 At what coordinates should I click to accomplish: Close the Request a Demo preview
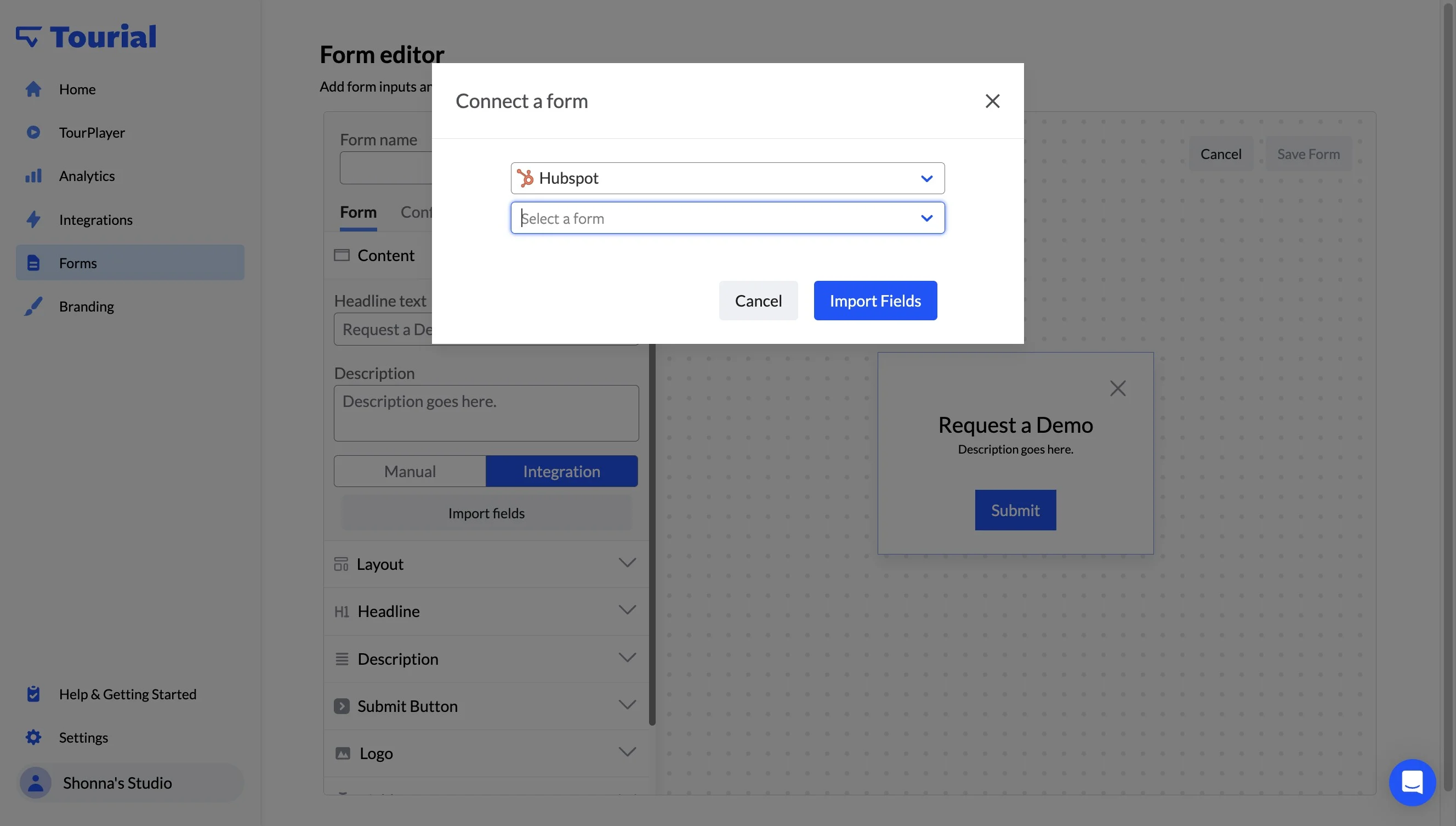(x=1118, y=389)
